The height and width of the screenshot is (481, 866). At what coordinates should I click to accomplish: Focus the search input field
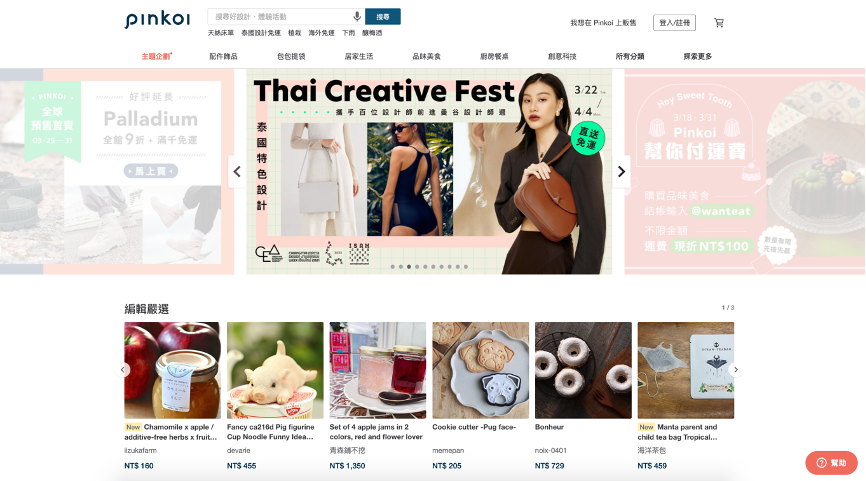click(x=281, y=17)
